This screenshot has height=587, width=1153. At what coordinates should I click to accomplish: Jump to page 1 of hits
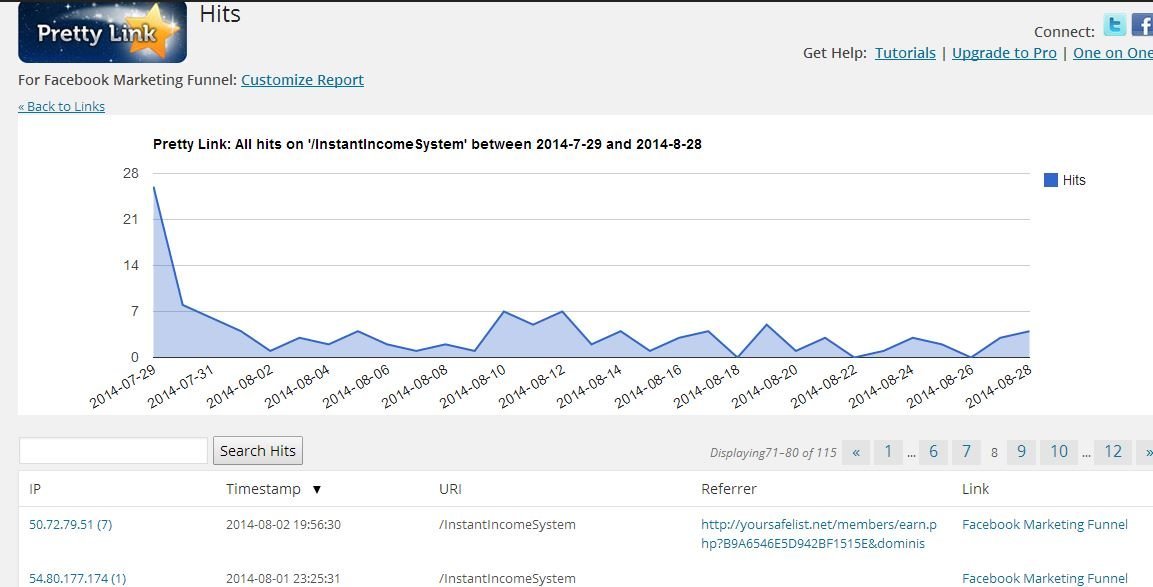888,452
